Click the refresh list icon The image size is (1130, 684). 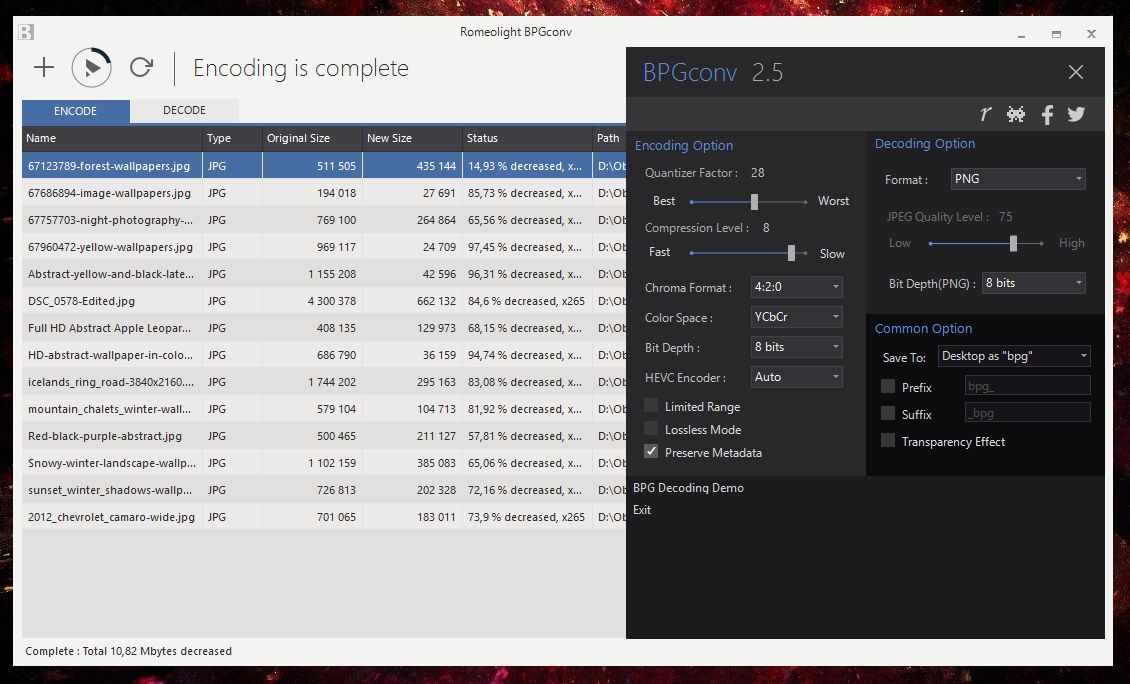[141, 67]
